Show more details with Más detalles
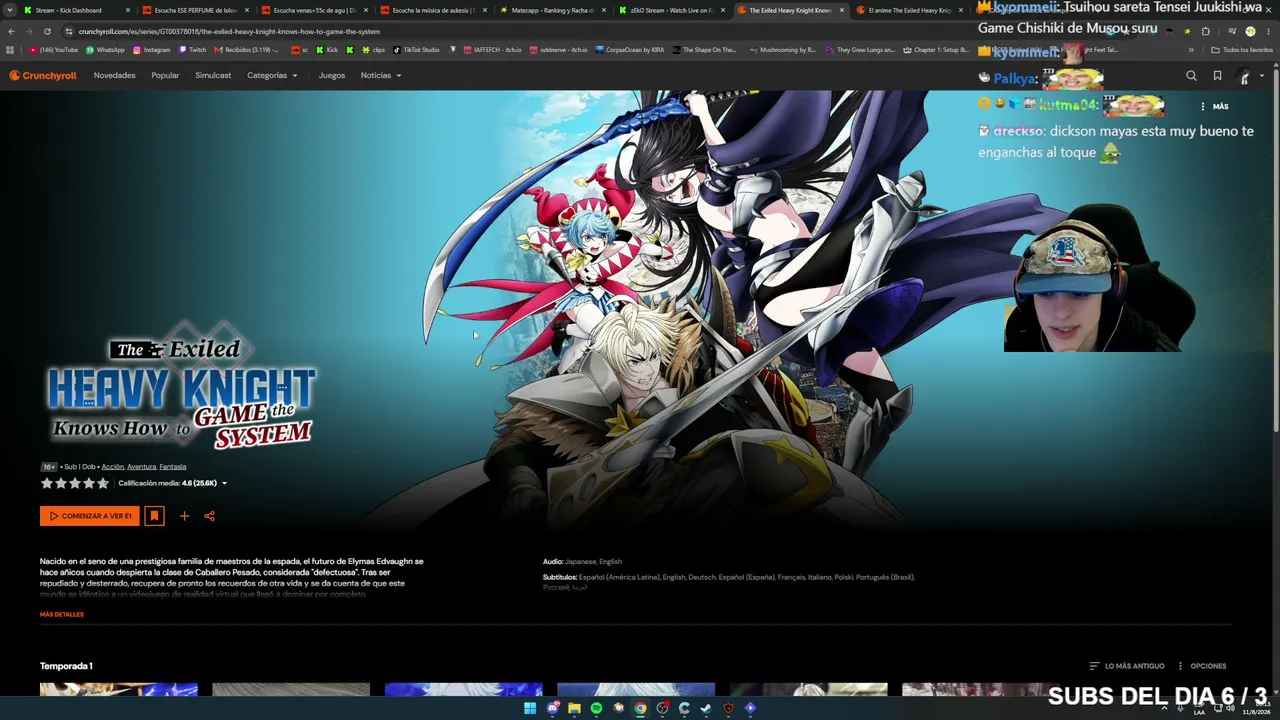Screen dimensions: 1280x720 pos(62,614)
